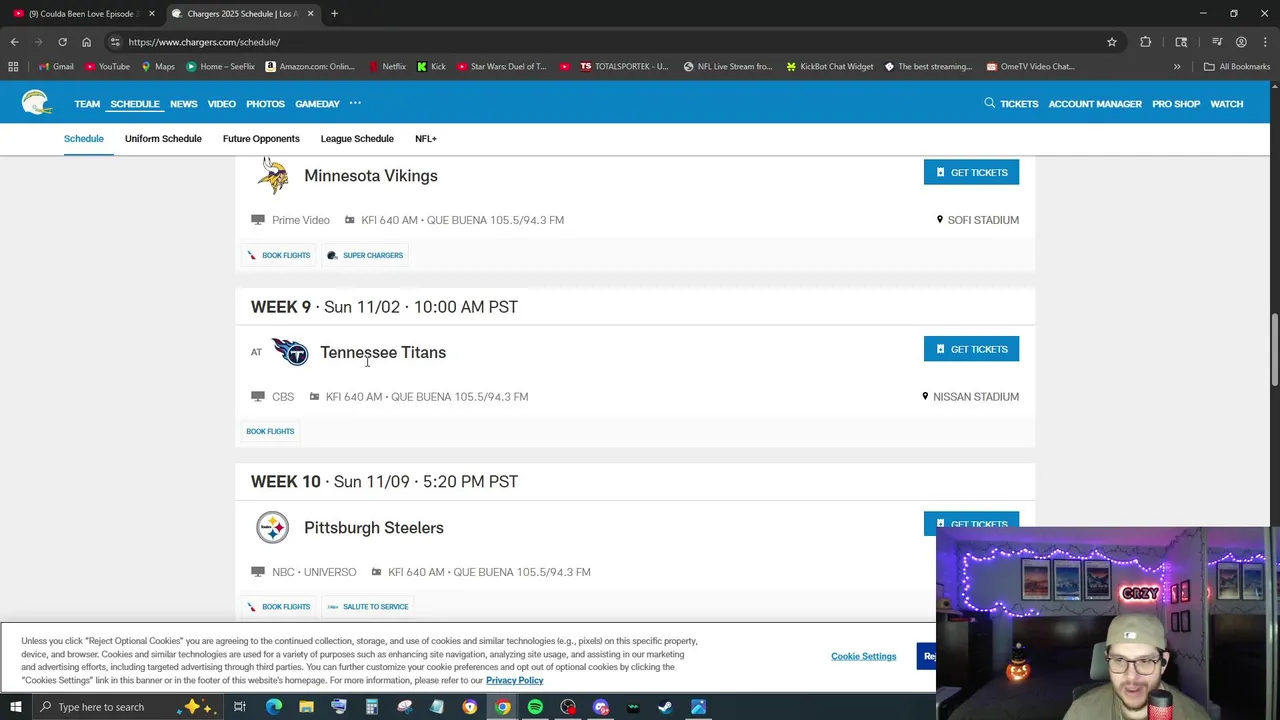The image size is (1280, 720).
Task: Click the Tennessee Titans team name
Action: [x=383, y=352]
